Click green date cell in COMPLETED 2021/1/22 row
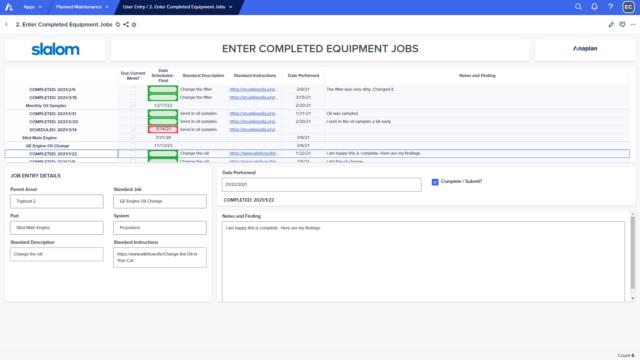Image resolution: width=640 pixels, height=360 pixels. [x=163, y=153]
